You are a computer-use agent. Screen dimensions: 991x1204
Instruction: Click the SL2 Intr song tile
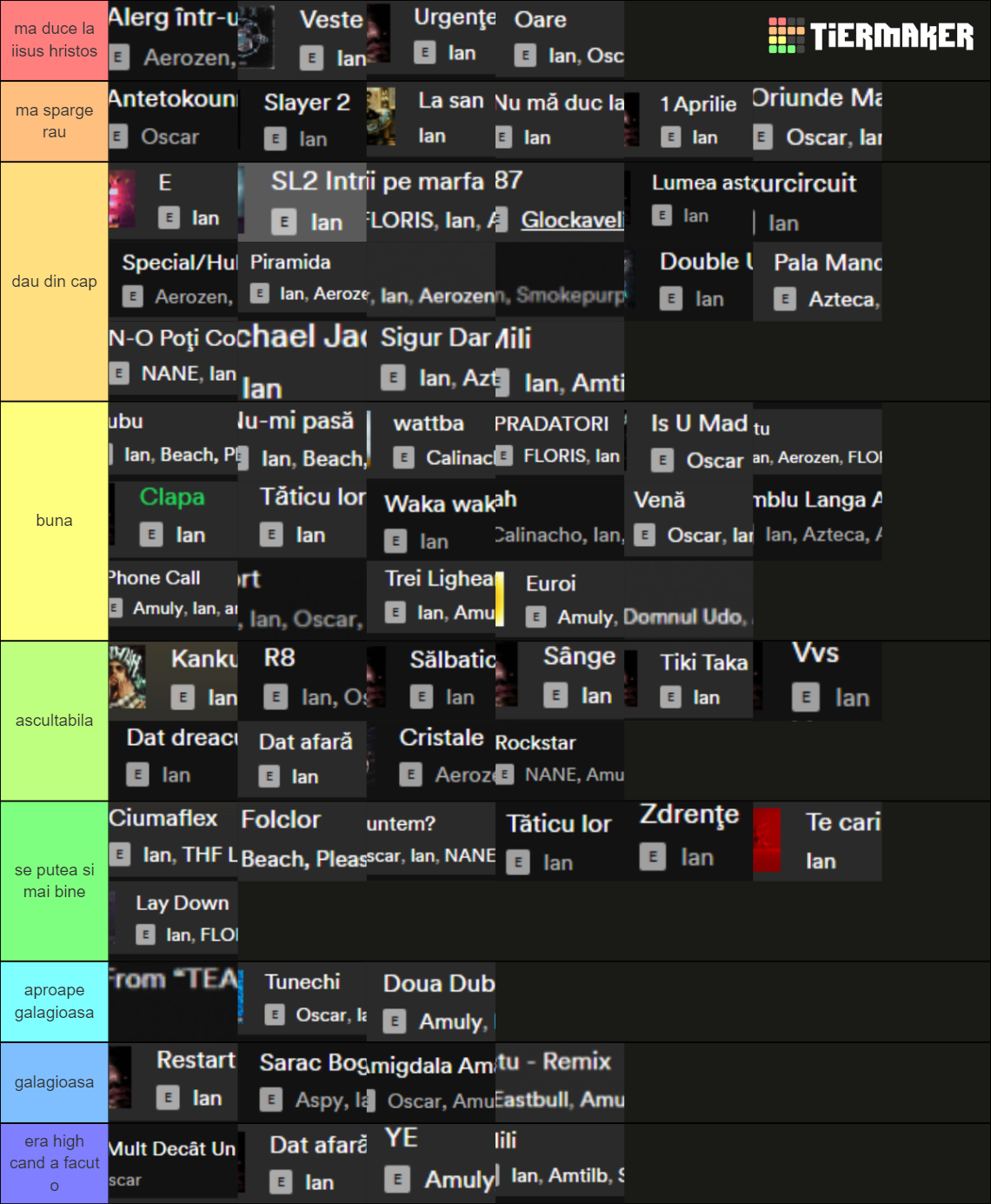coord(302,202)
